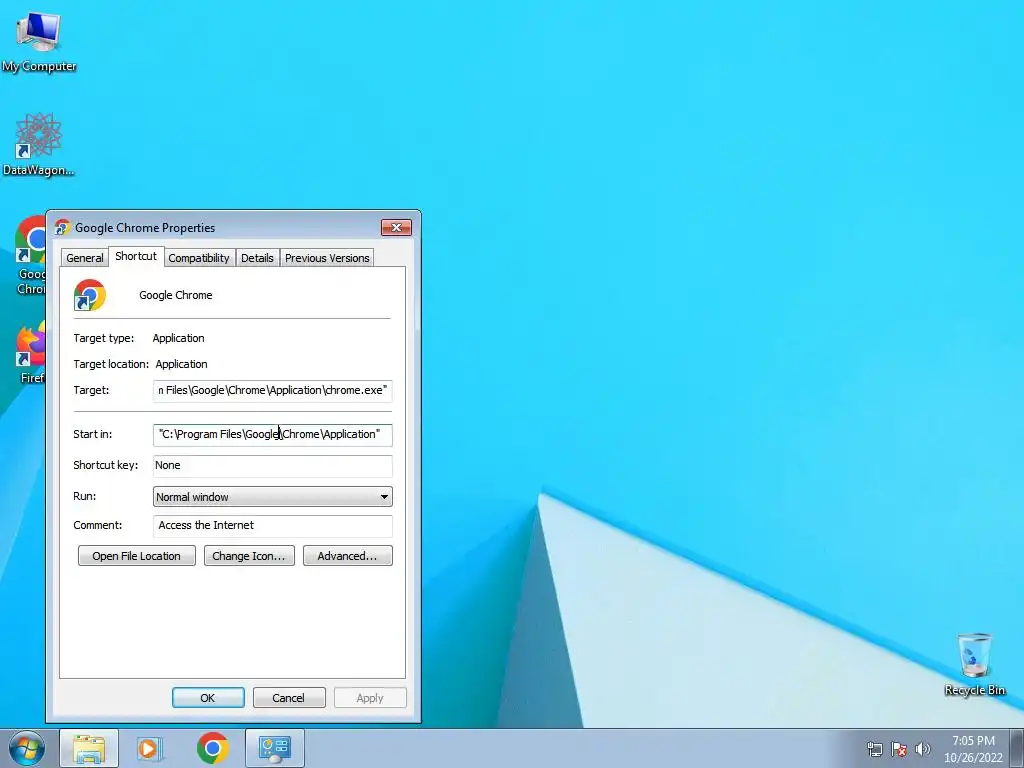The image size is (1024, 768).
Task: Click the Chrome shortcut icon in Properties
Action: 89,295
